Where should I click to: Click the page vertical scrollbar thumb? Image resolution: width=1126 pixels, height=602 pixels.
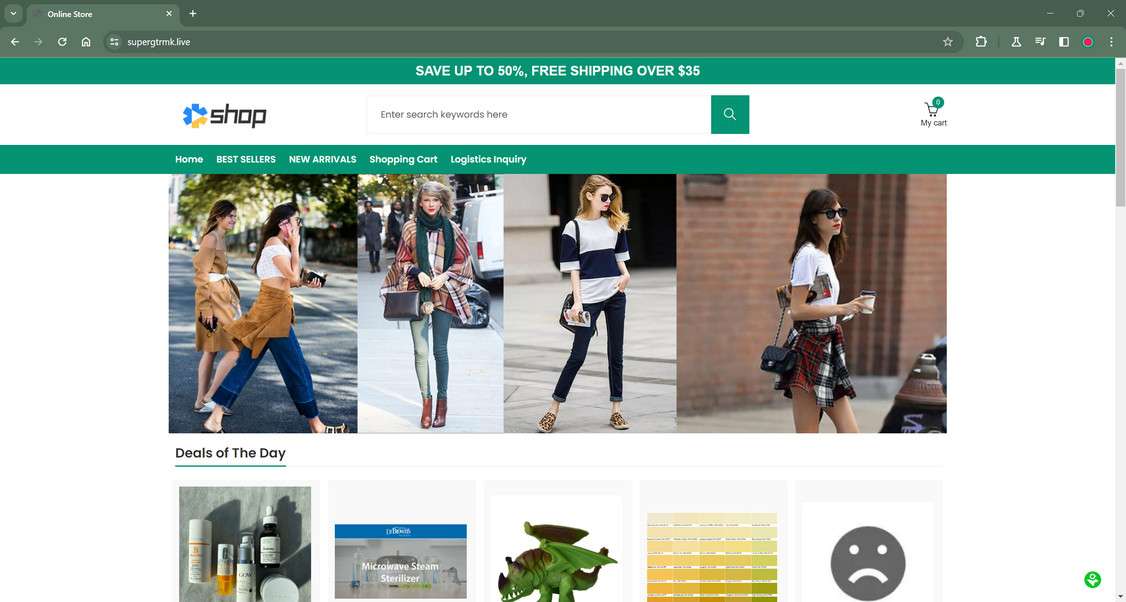click(x=1120, y=136)
